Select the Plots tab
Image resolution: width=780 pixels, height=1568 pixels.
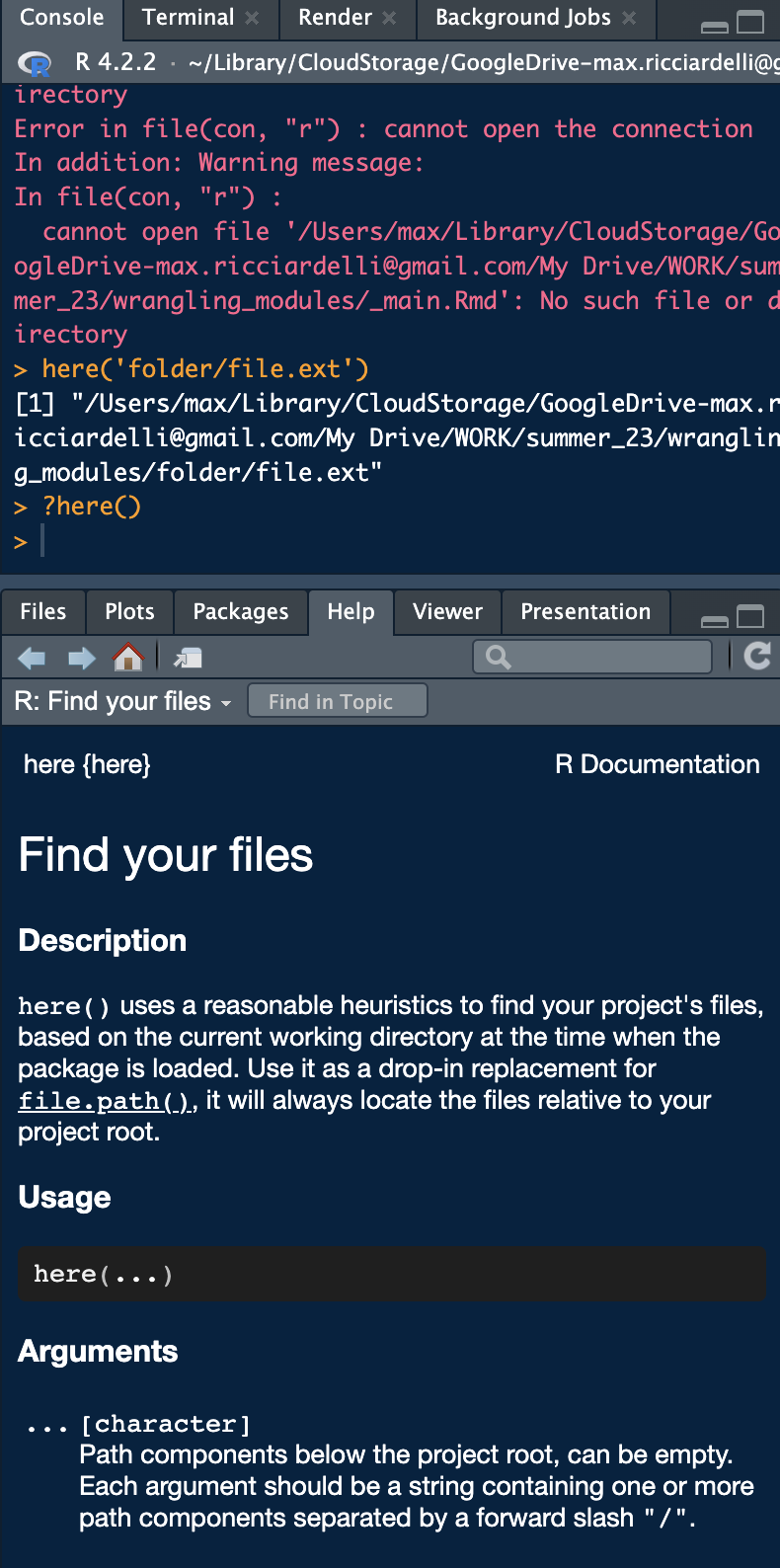(129, 612)
